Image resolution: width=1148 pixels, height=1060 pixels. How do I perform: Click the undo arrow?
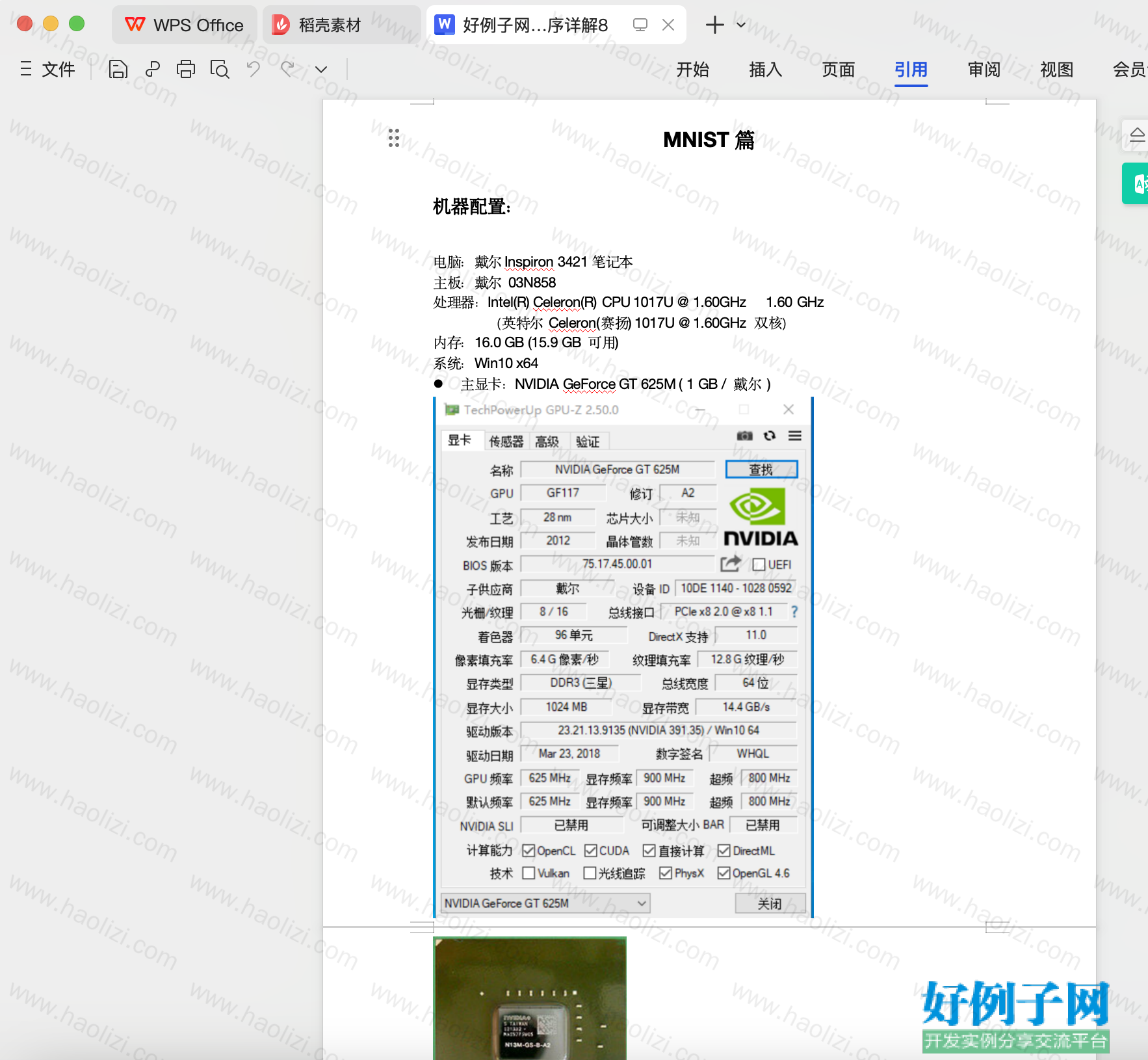click(x=254, y=68)
